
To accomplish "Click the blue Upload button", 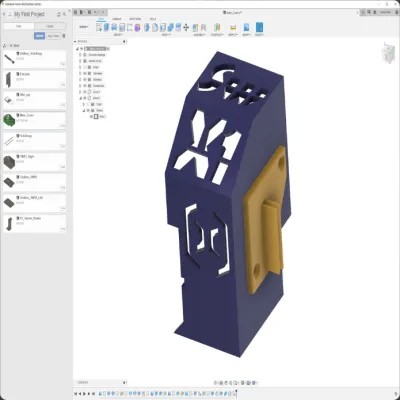I will [39, 36].
